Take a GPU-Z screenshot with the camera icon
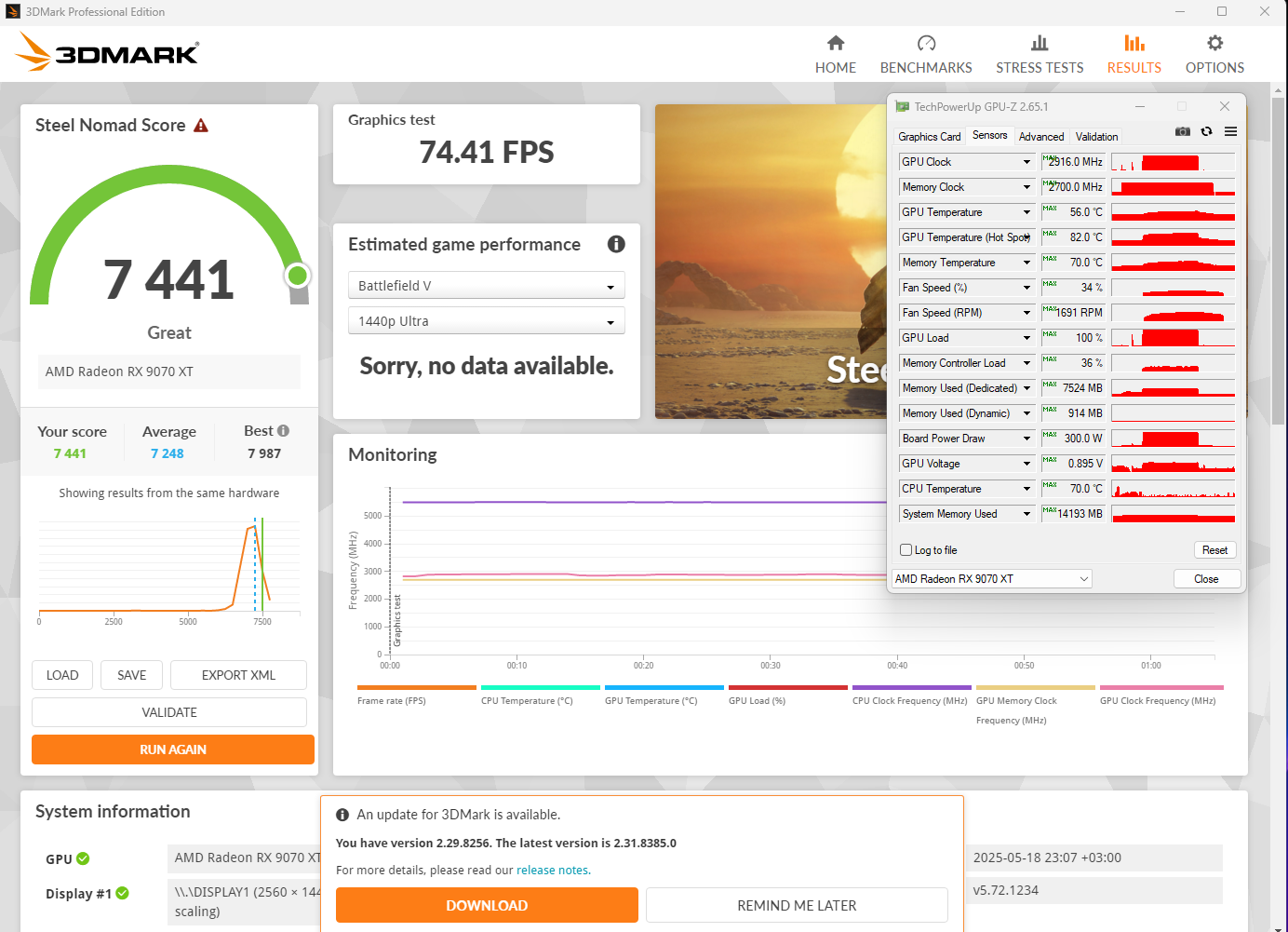Screen dimensions: 1288x932 [1183, 131]
